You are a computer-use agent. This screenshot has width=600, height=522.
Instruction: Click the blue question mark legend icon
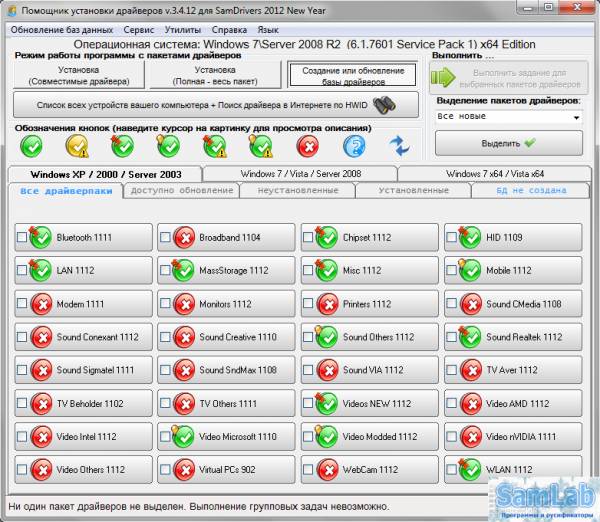point(354,146)
